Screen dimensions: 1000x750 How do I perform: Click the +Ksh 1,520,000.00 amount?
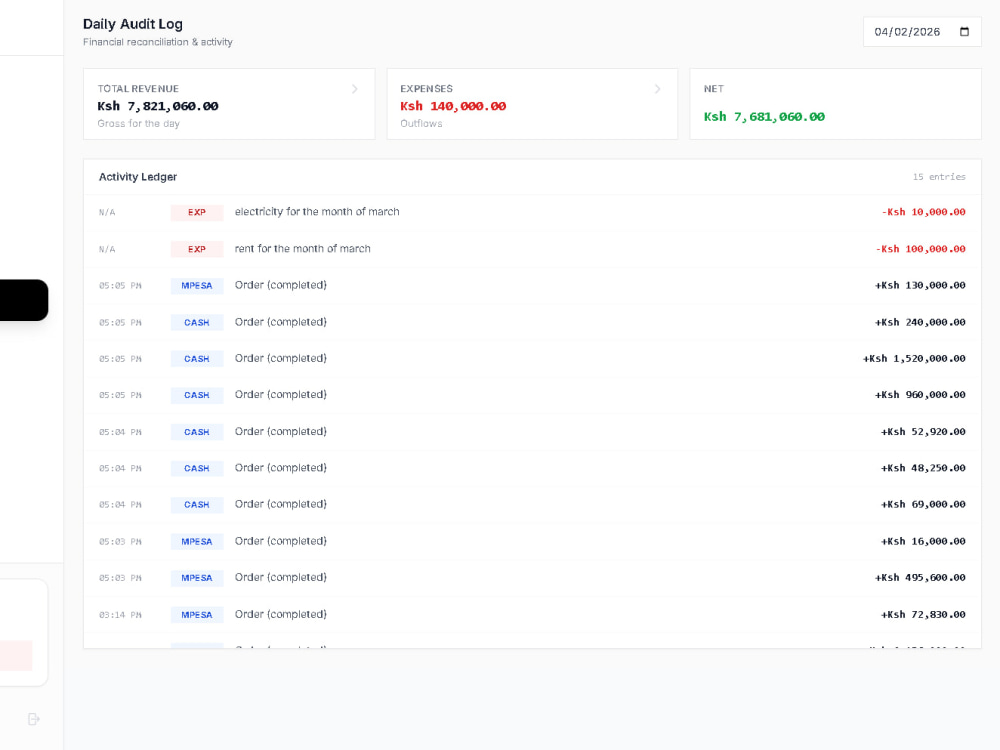coord(914,358)
